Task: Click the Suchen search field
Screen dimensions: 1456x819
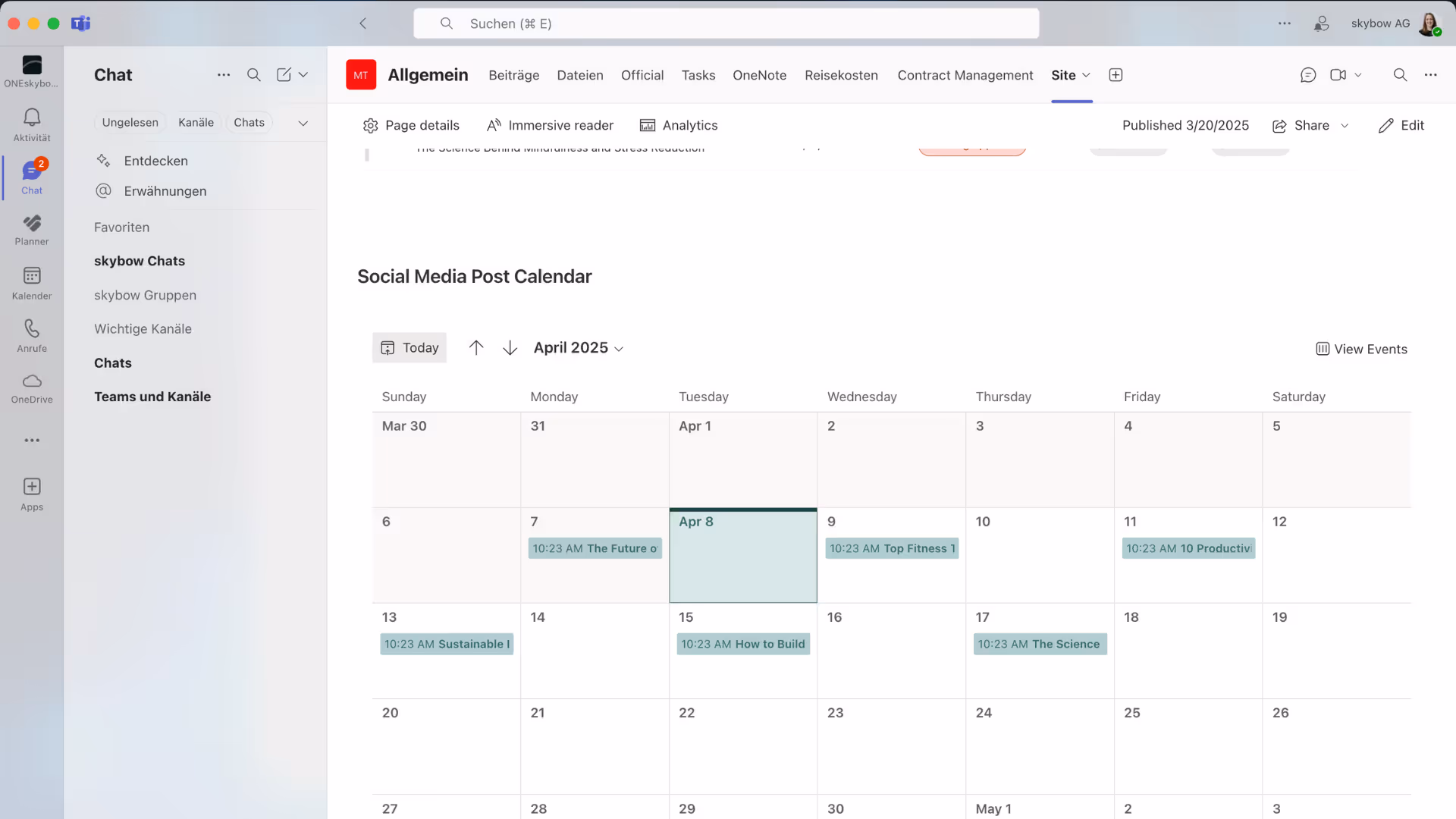Action: (726, 24)
